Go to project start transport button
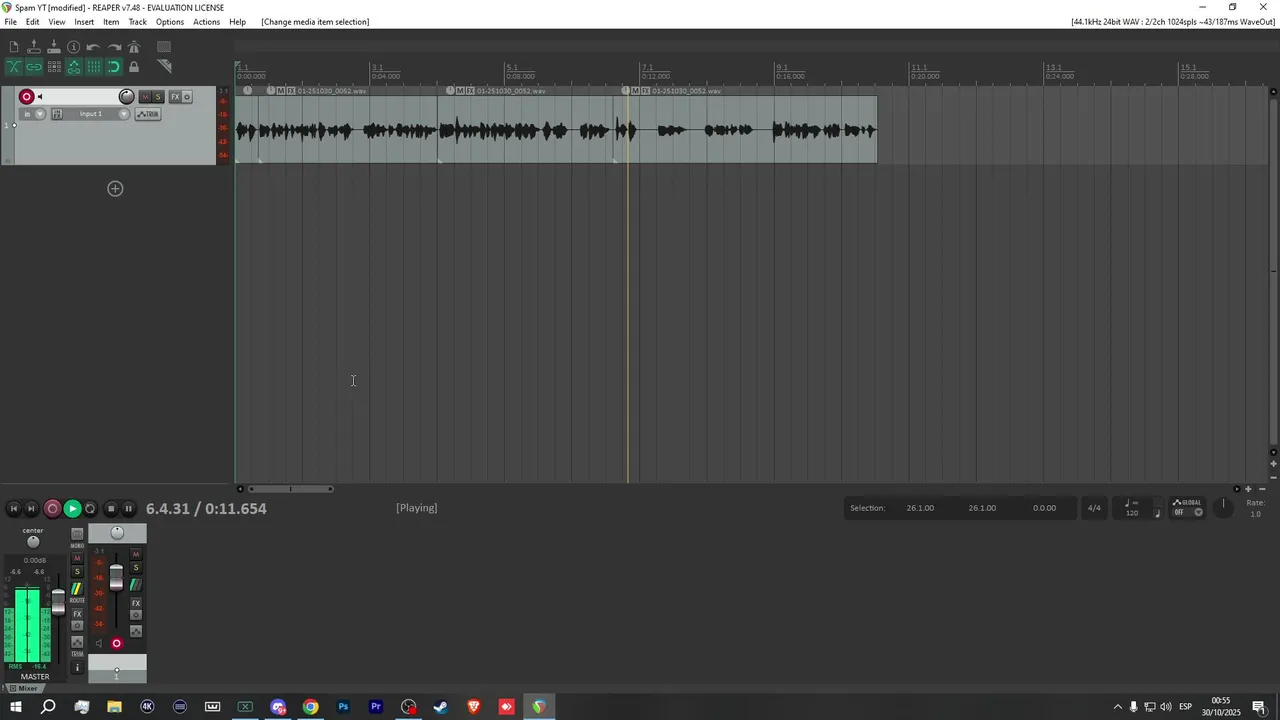This screenshot has width=1280, height=720. click(14, 509)
